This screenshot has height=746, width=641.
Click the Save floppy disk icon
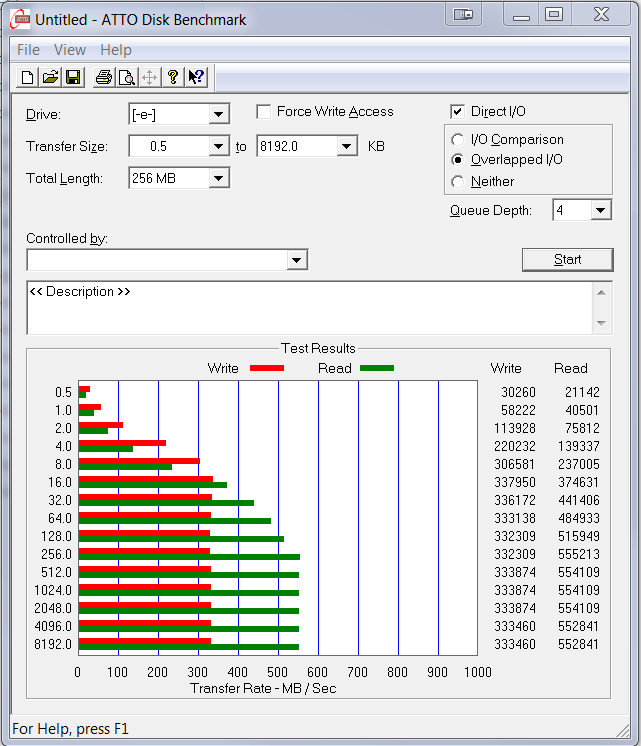[x=72, y=77]
